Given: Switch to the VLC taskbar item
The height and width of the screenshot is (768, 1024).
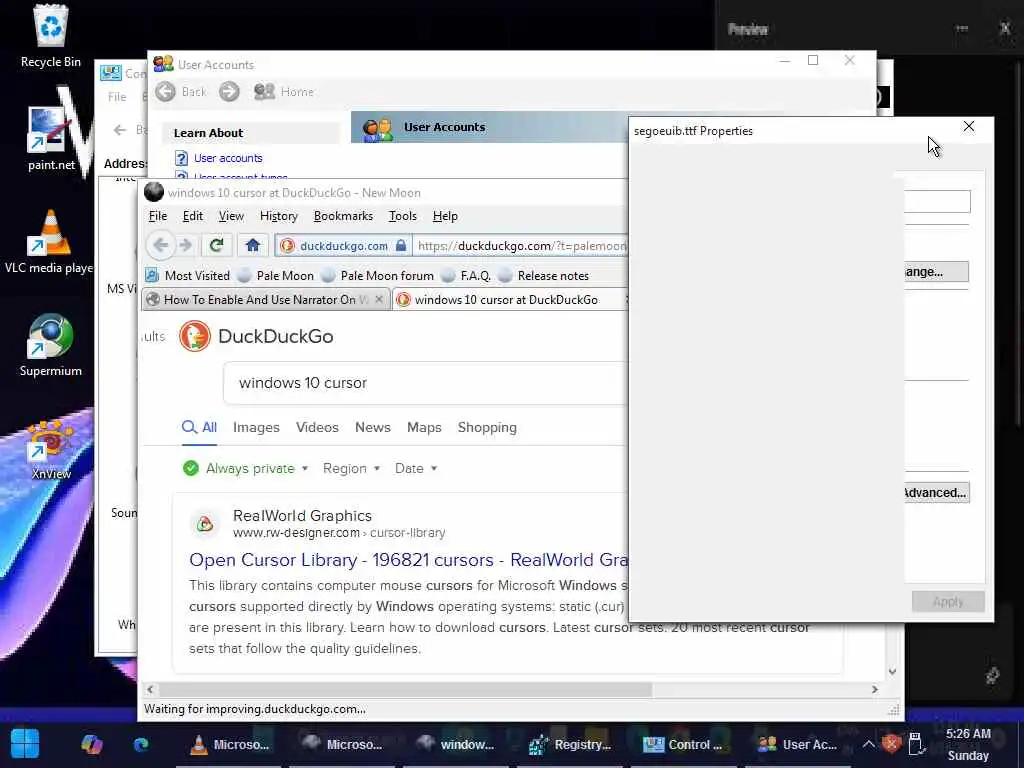Looking at the screenshot, I should point(230,744).
